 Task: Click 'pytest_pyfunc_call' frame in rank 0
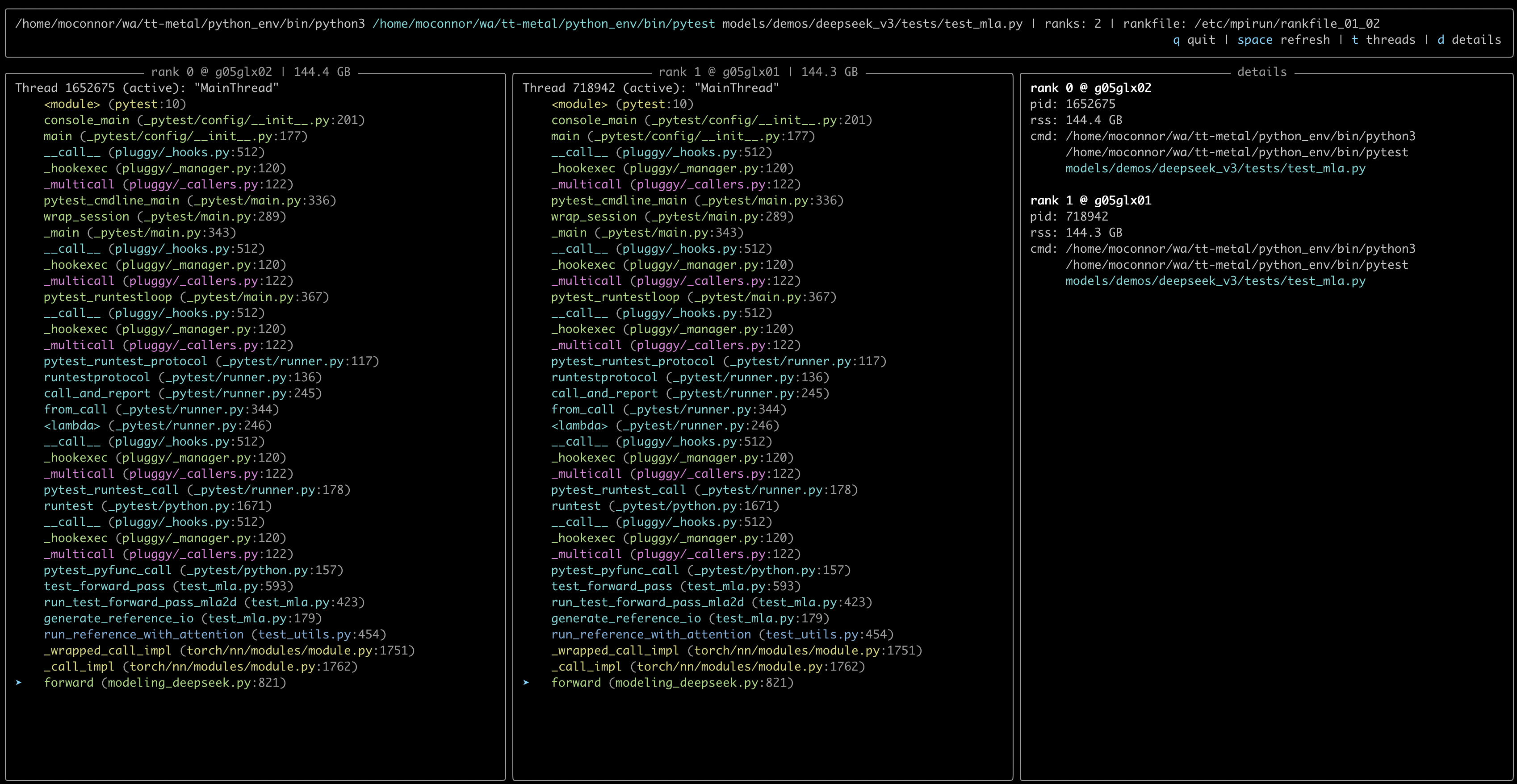tap(193, 570)
